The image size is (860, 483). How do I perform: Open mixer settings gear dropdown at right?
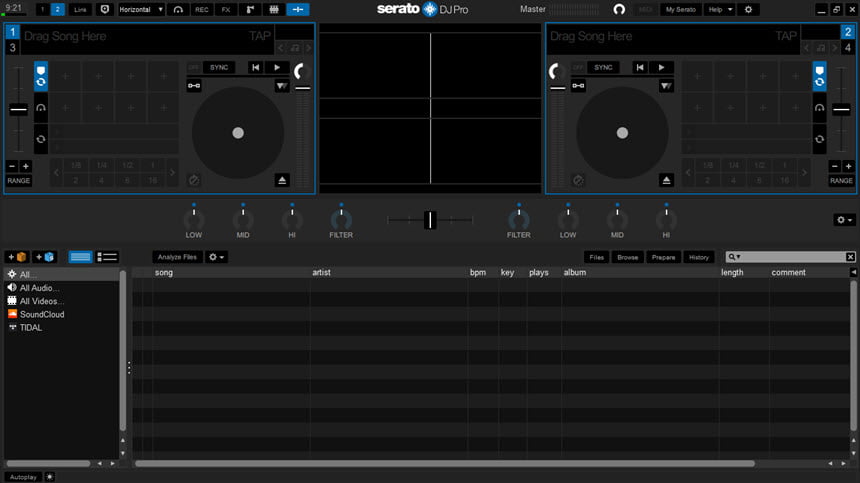tap(844, 220)
